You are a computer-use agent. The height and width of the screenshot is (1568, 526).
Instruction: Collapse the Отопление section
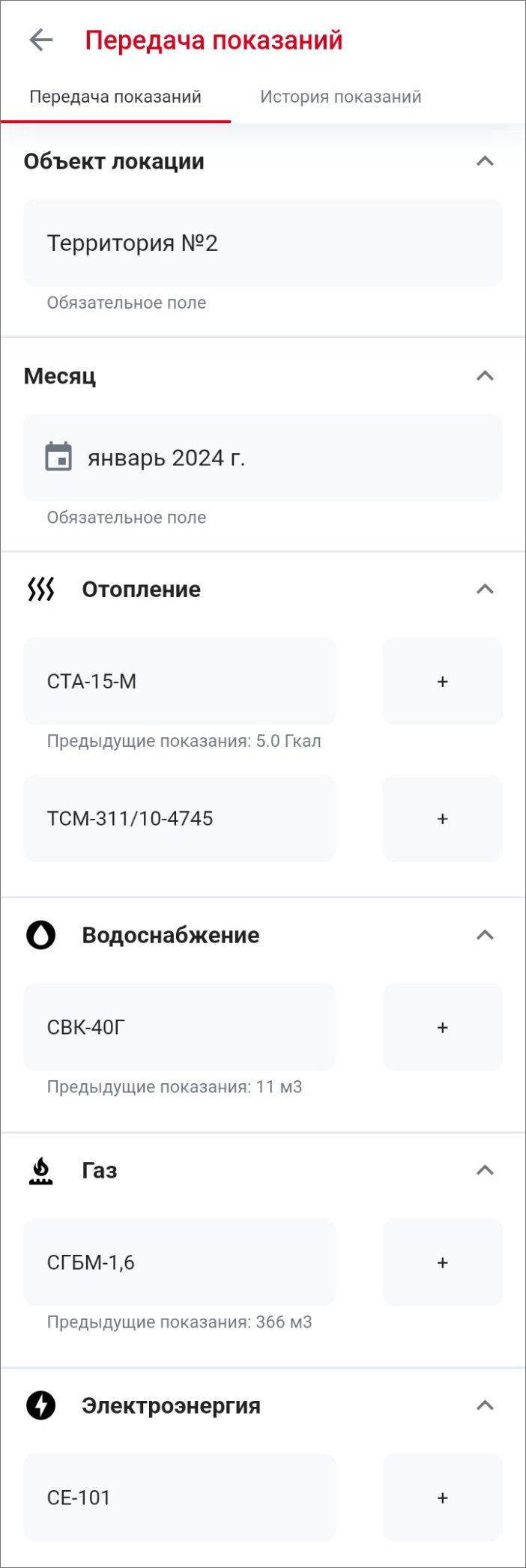pos(485,590)
